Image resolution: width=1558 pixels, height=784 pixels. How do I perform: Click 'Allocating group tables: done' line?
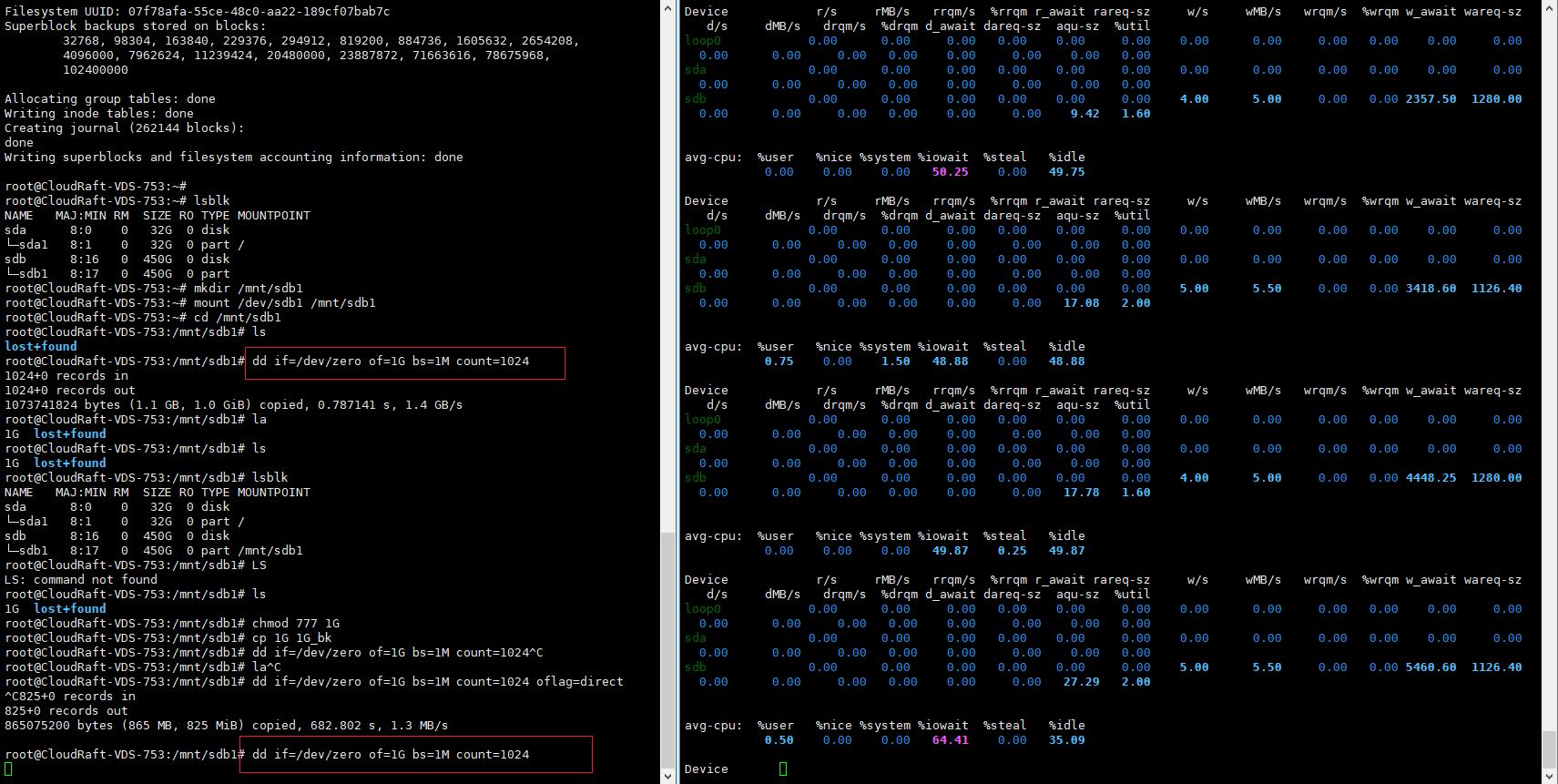(110, 99)
